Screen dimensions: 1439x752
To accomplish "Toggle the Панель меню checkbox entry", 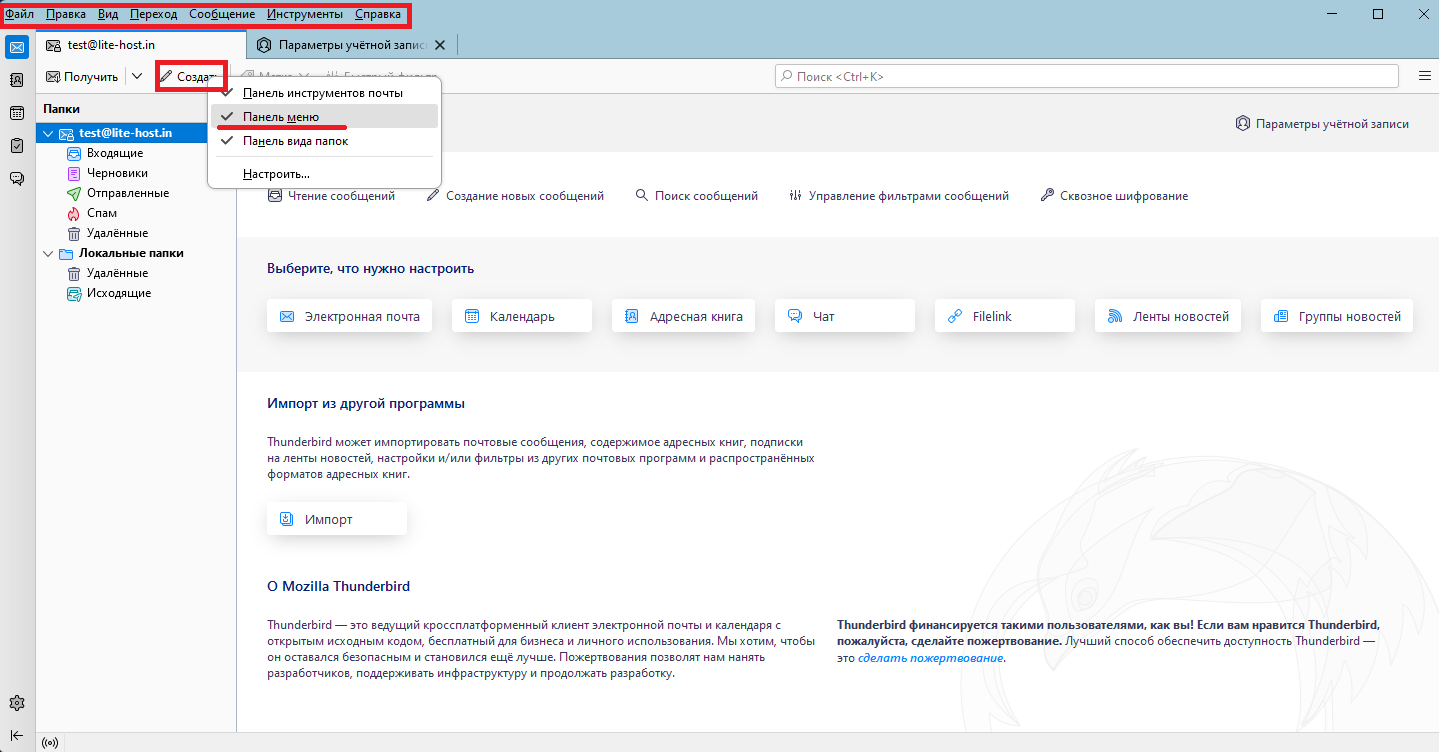I will (x=324, y=117).
